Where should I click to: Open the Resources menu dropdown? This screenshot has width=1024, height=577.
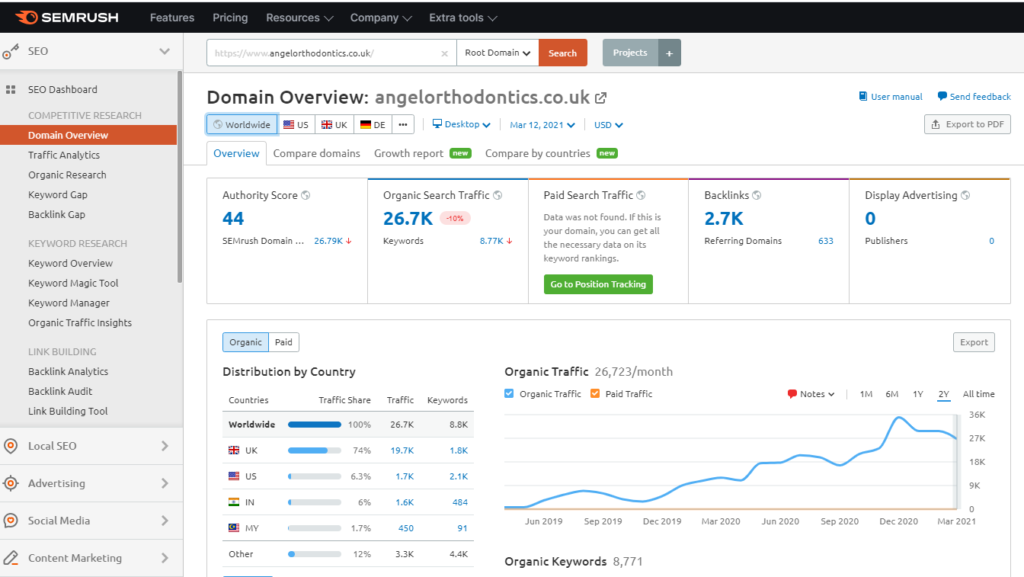299,18
